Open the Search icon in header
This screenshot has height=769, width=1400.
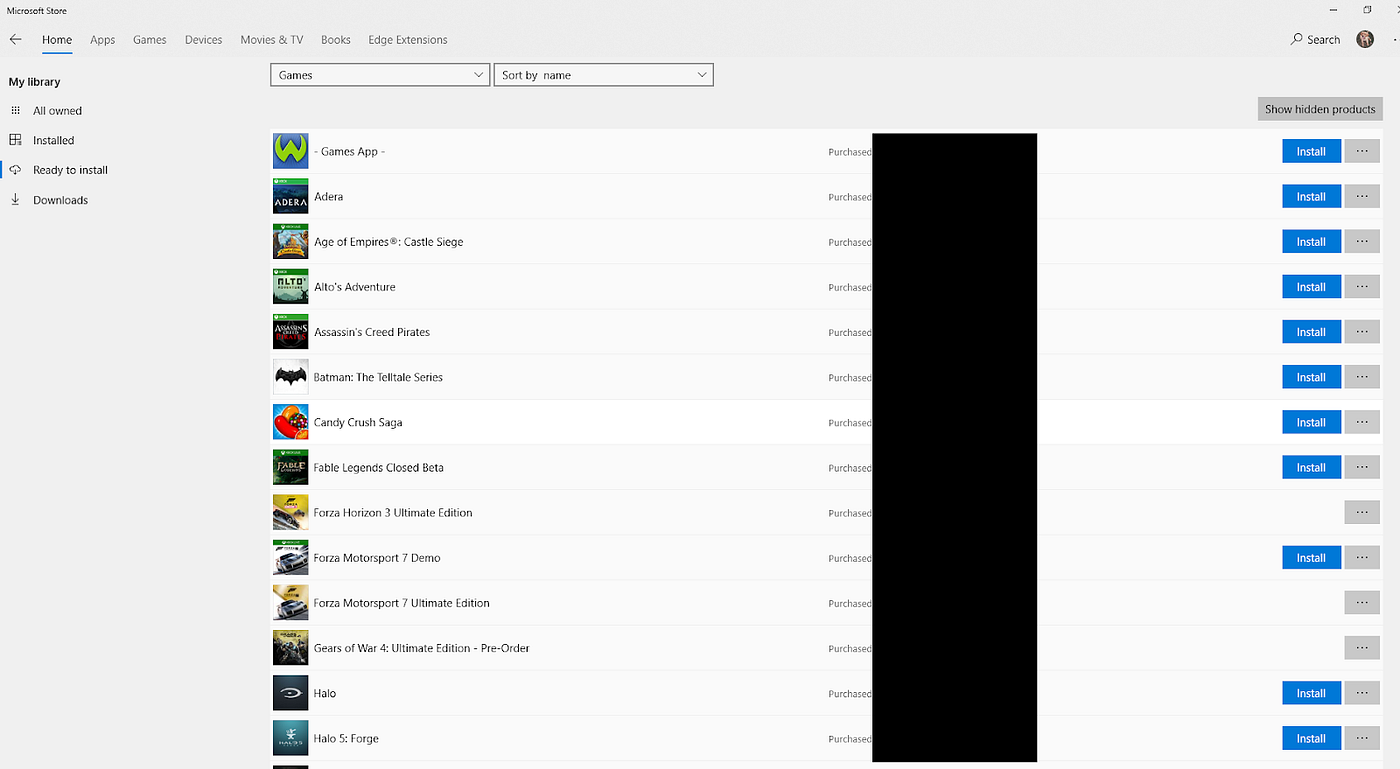pyautogui.click(x=1297, y=40)
